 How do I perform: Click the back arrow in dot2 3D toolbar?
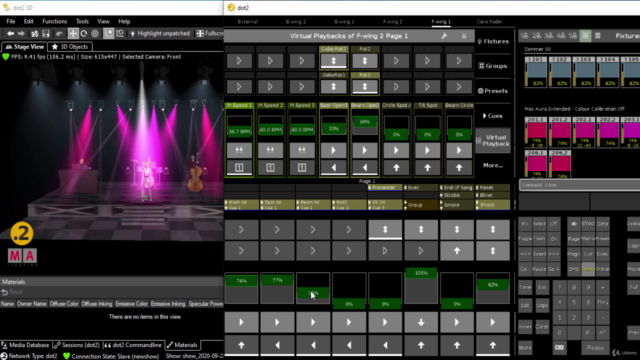[x=11, y=33]
